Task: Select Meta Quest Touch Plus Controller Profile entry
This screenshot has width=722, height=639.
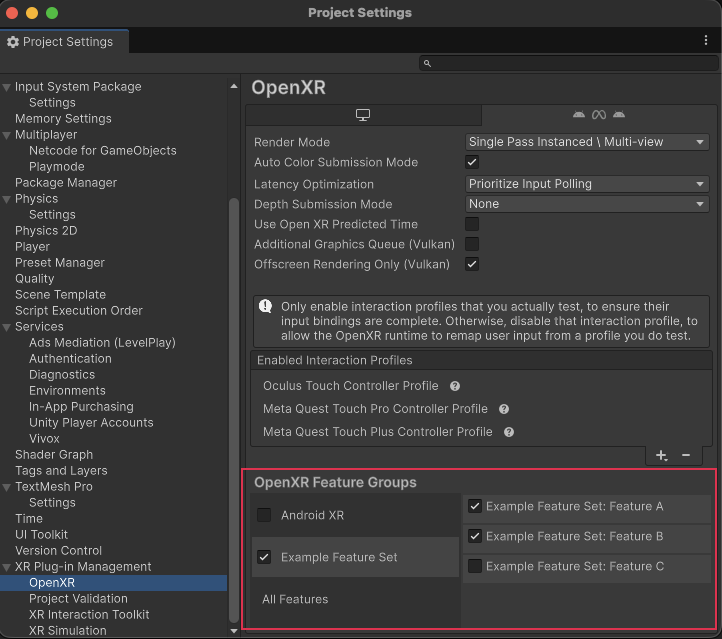Action: [378, 432]
